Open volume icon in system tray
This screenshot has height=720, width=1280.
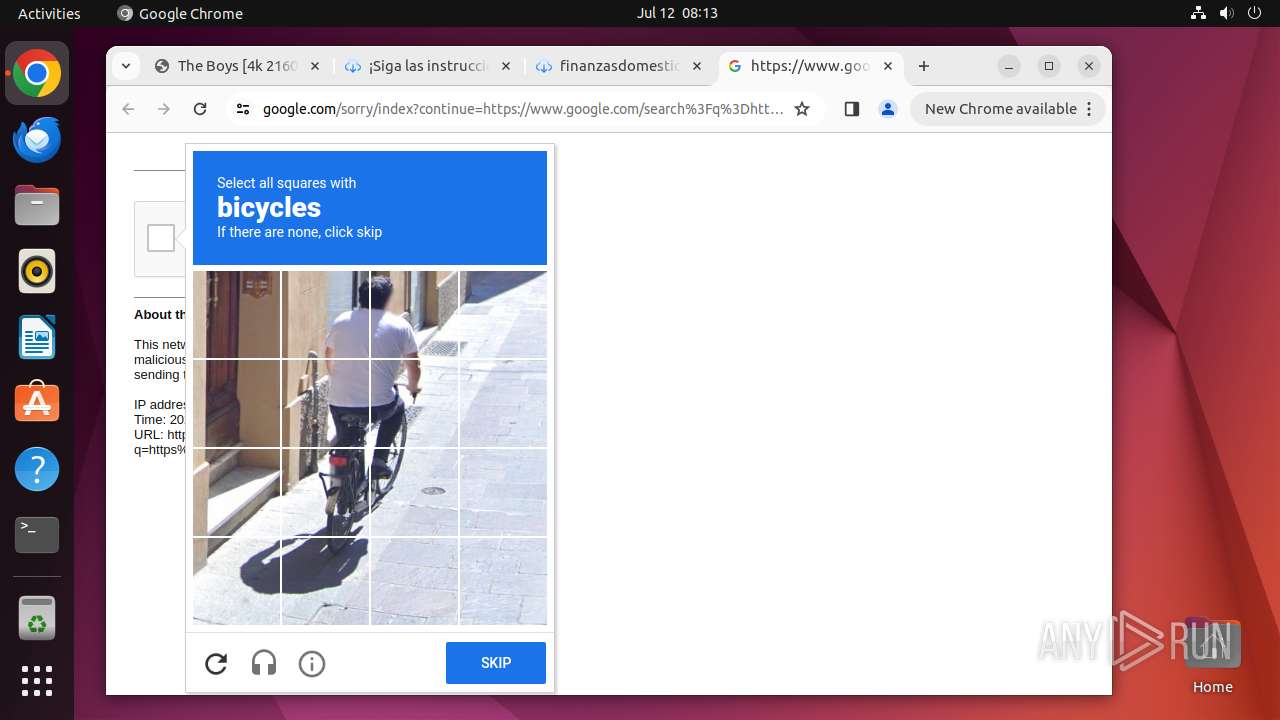click(x=1226, y=13)
